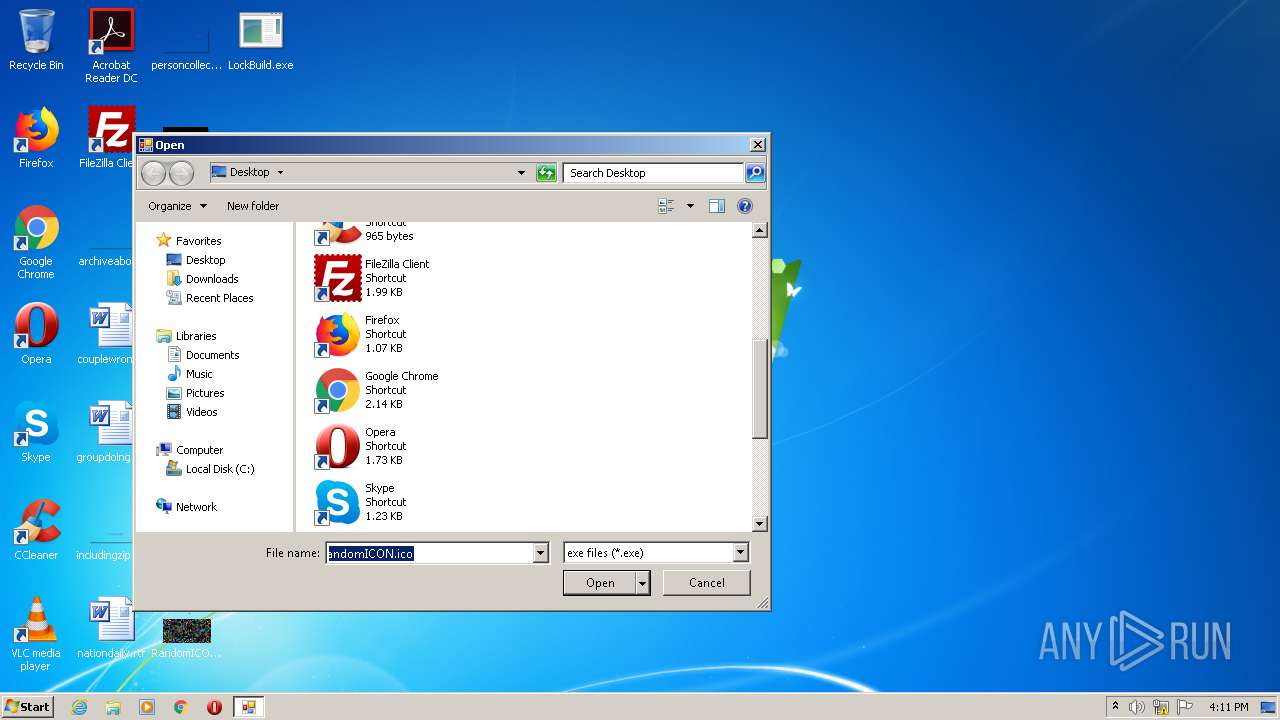Click the file list scrollbar down arrow
1280x720 pixels.
(x=759, y=524)
